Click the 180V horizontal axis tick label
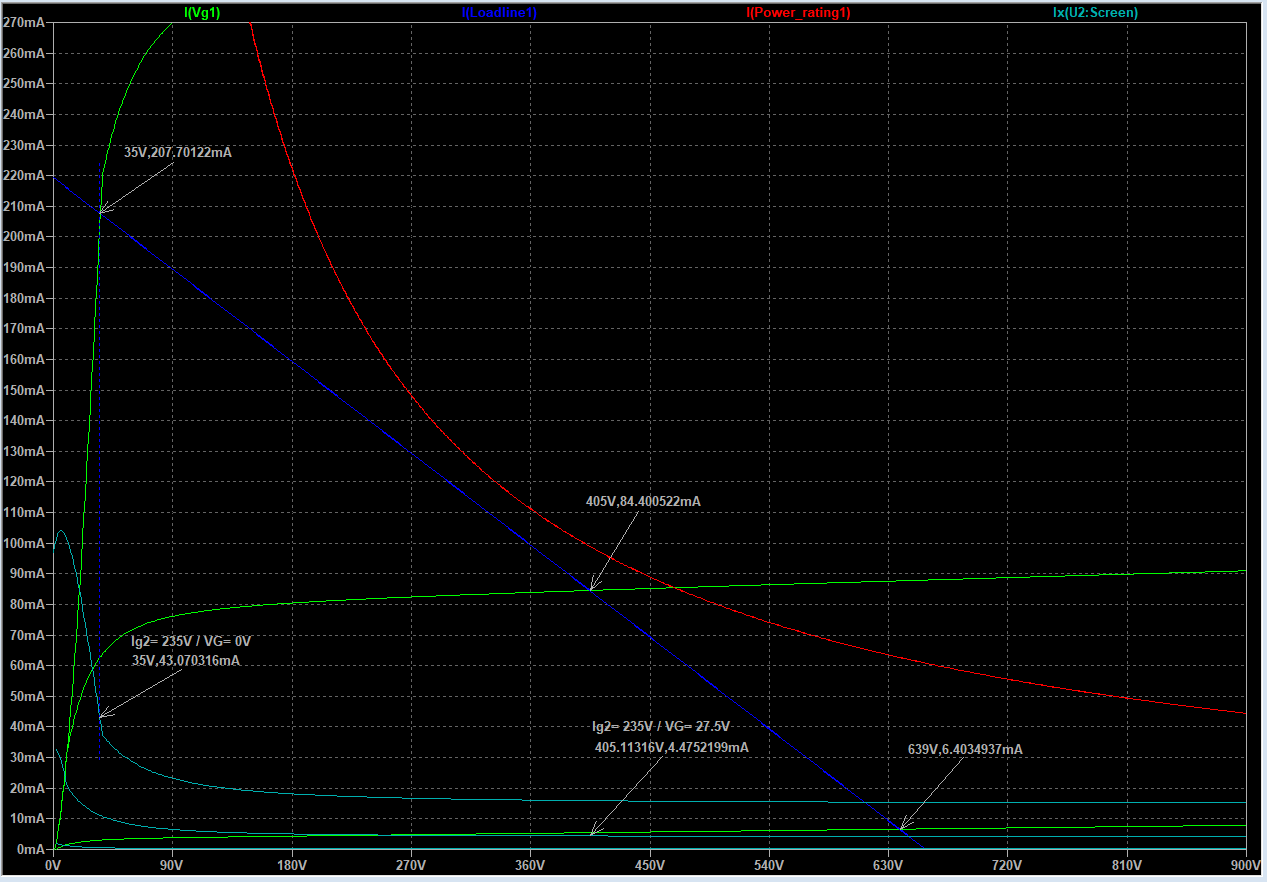This screenshot has width=1267, height=882. point(292,864)
